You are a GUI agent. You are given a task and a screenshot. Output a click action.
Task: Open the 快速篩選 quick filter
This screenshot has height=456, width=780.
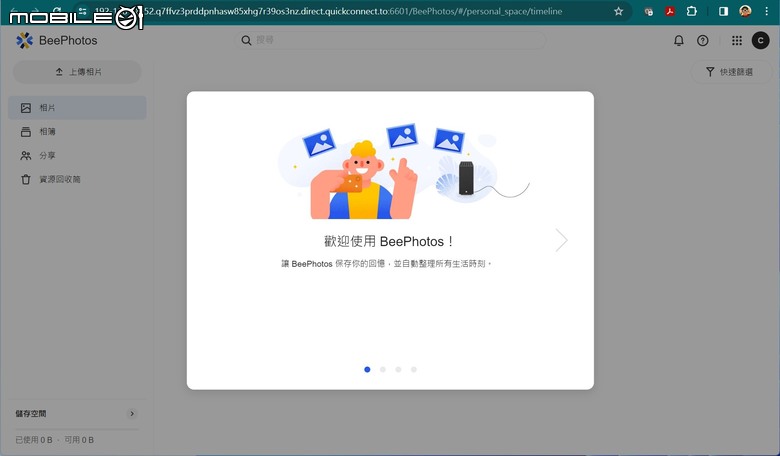(x=730, y=72)
